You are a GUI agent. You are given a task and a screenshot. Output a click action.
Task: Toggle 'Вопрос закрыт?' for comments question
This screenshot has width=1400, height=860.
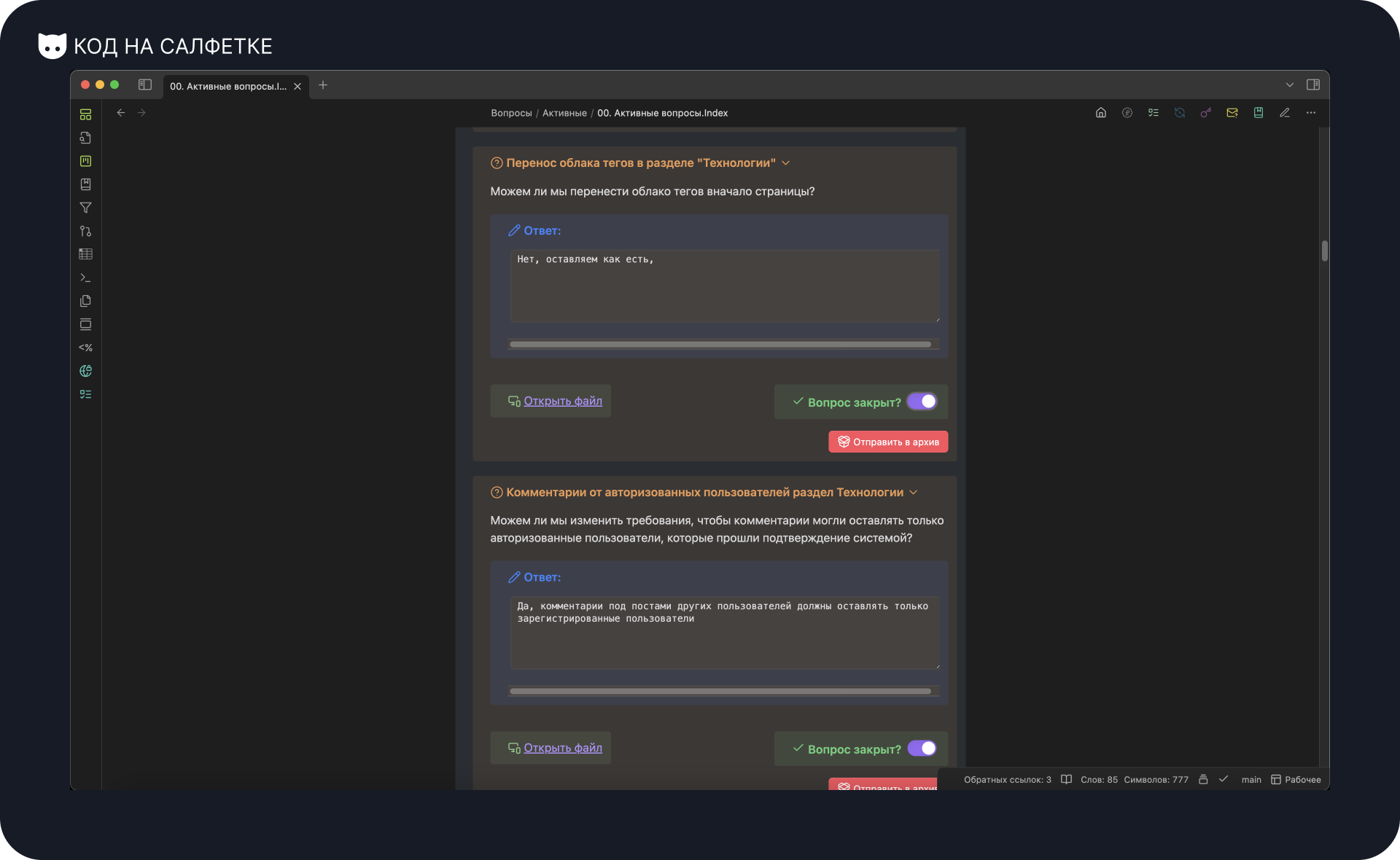pyautogui.click(x=922, y=748)
